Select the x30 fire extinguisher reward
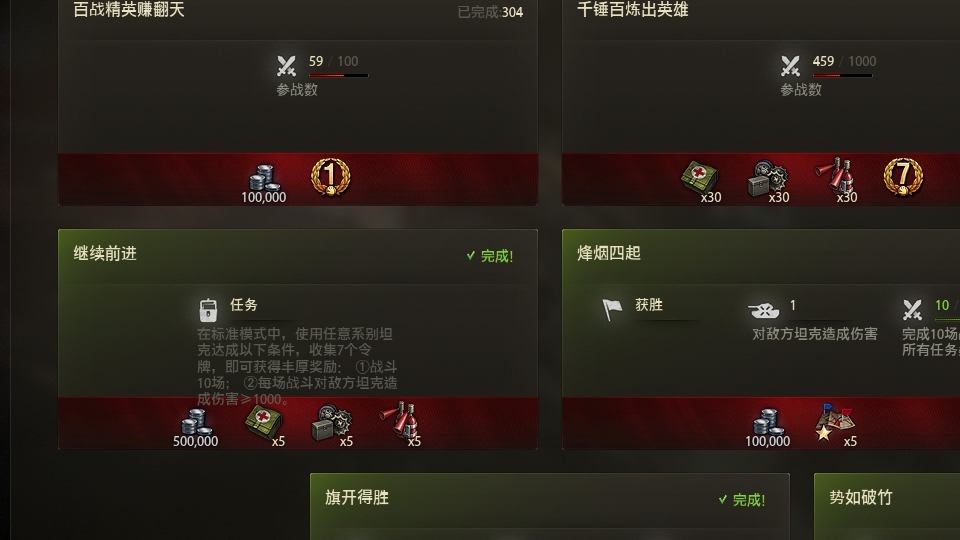Screen dimensions: 960x540 [836, 181]
